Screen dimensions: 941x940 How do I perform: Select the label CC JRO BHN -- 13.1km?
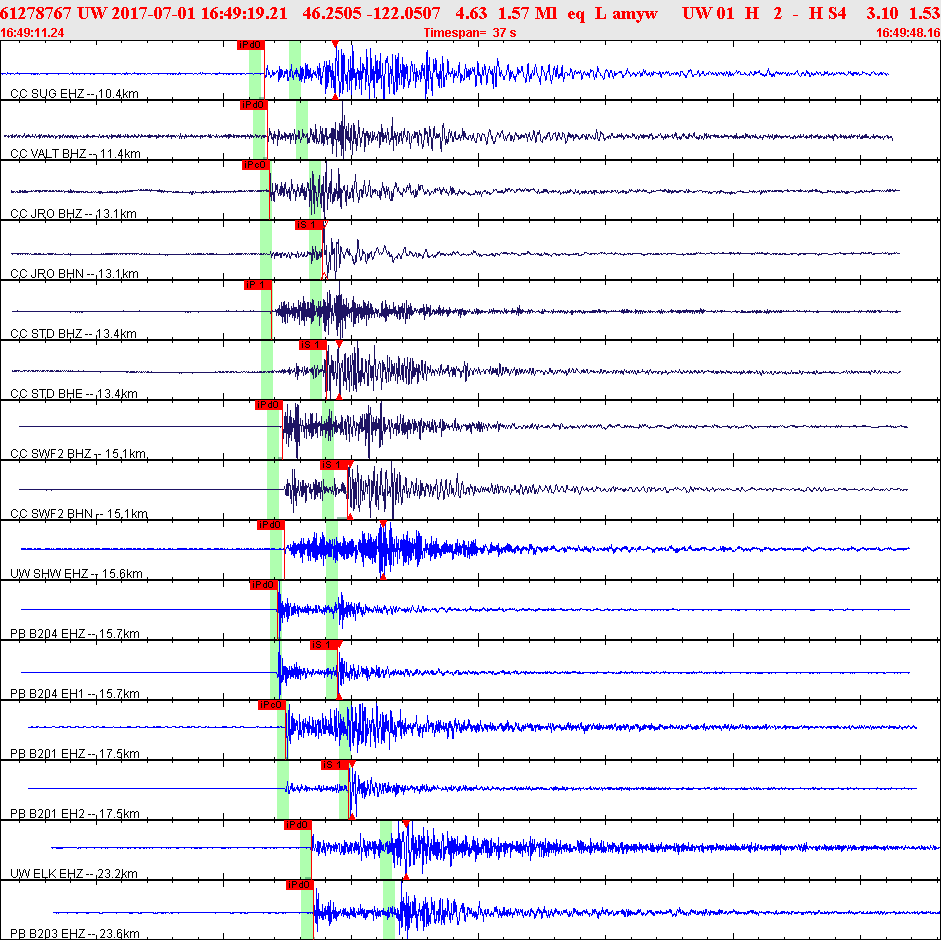(74, 274)
